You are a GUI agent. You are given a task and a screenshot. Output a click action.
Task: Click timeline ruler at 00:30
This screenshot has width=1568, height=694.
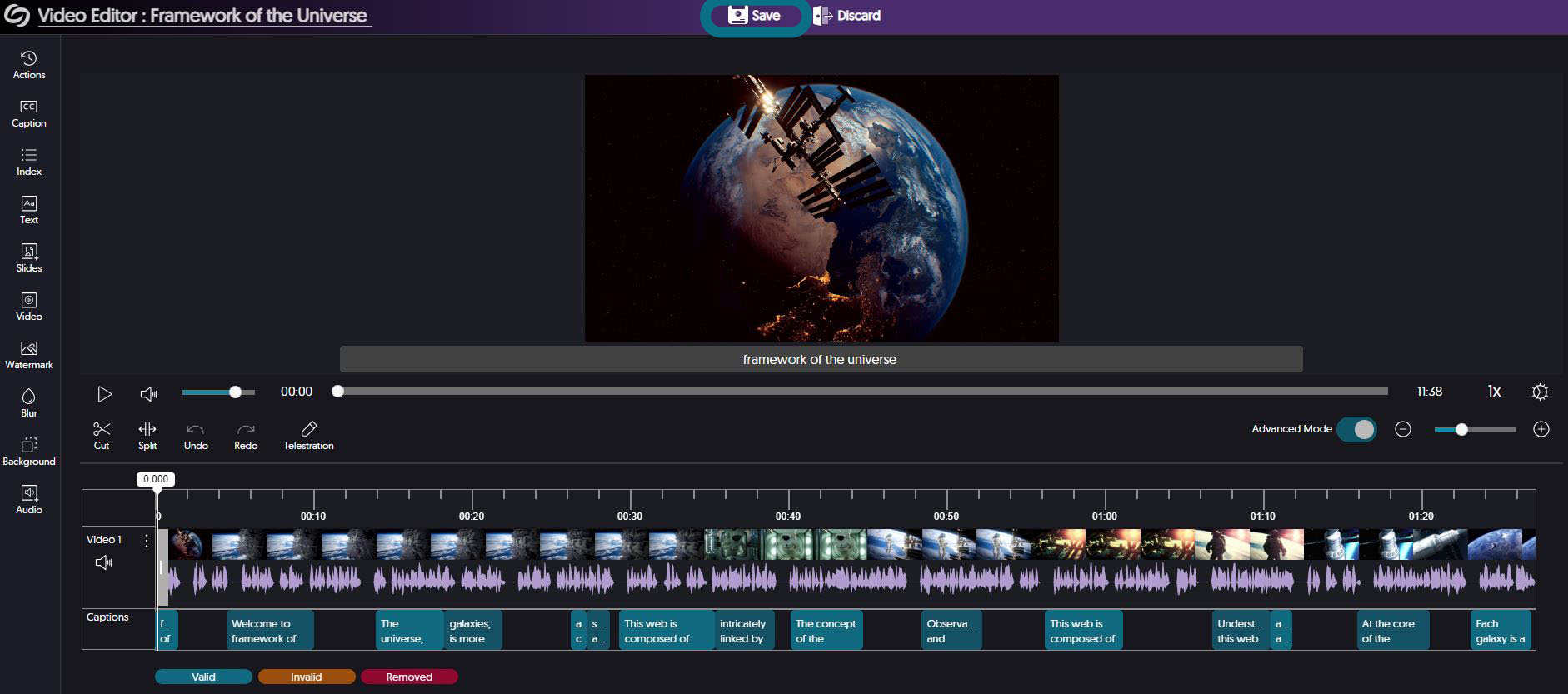pyautogui.click(x=630, y=516)
